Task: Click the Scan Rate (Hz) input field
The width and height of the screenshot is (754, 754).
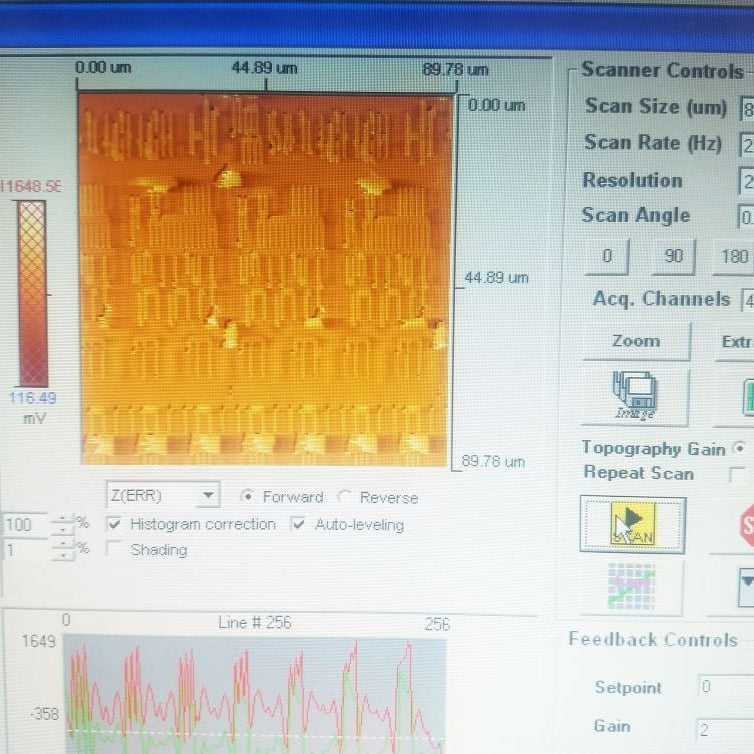Action: click(747, 145)
